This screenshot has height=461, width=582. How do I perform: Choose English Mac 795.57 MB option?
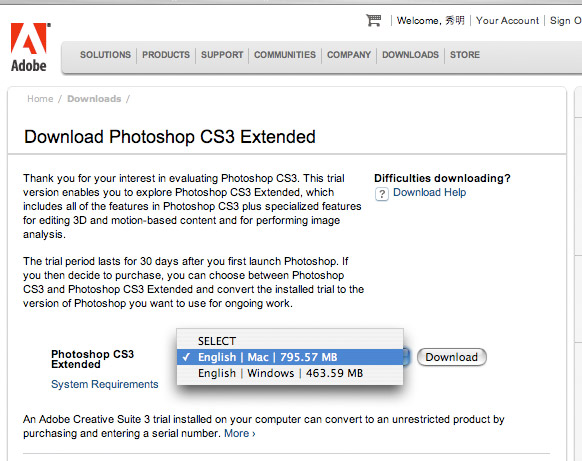(290, 357)
